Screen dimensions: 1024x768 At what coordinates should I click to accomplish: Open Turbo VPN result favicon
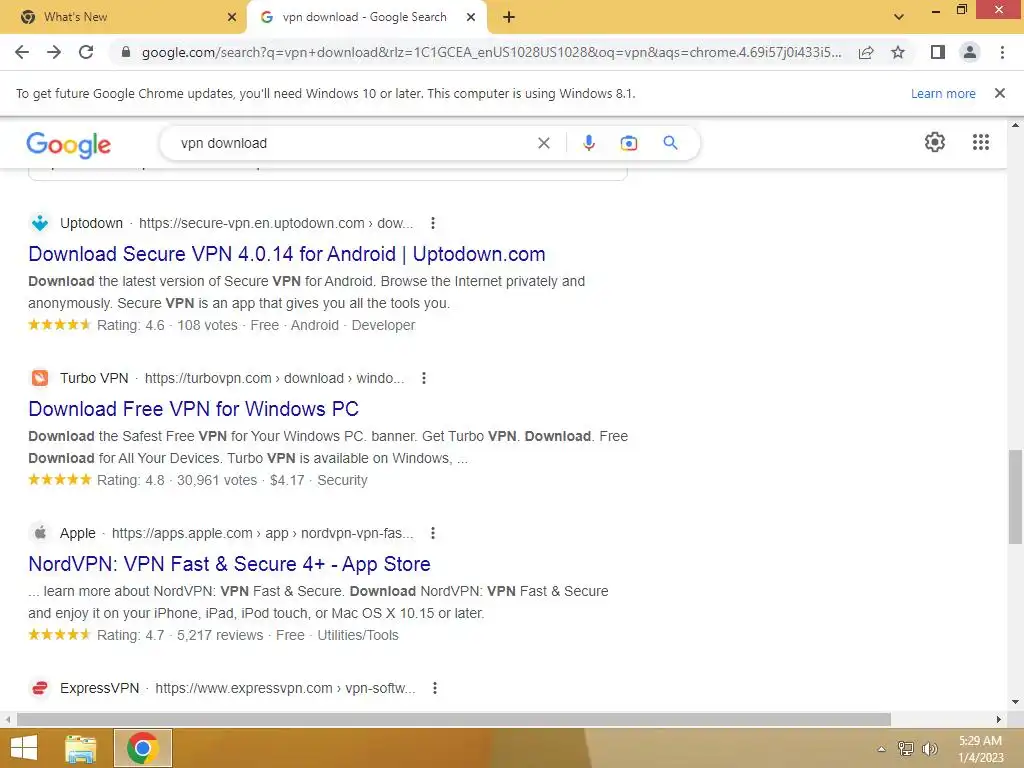pyautogui.click(x=40, y=378)
